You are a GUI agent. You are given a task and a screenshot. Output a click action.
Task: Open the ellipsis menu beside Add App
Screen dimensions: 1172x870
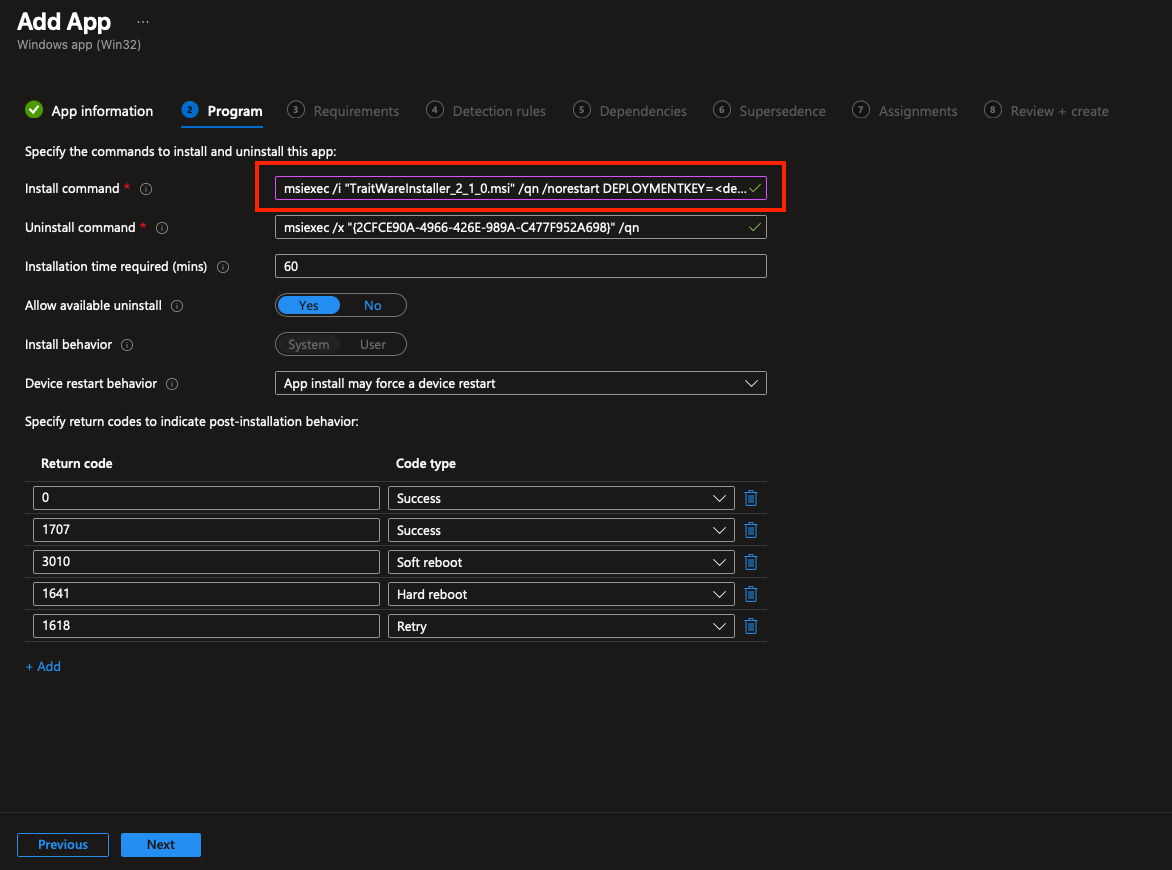tap(143, 22)
